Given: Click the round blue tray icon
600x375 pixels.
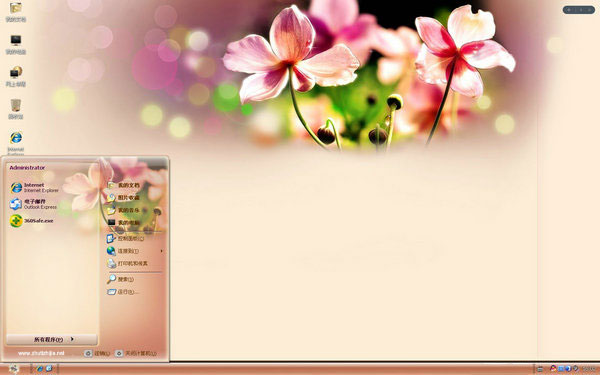Looking at the screenshot, I should click(x=568, y=368).
